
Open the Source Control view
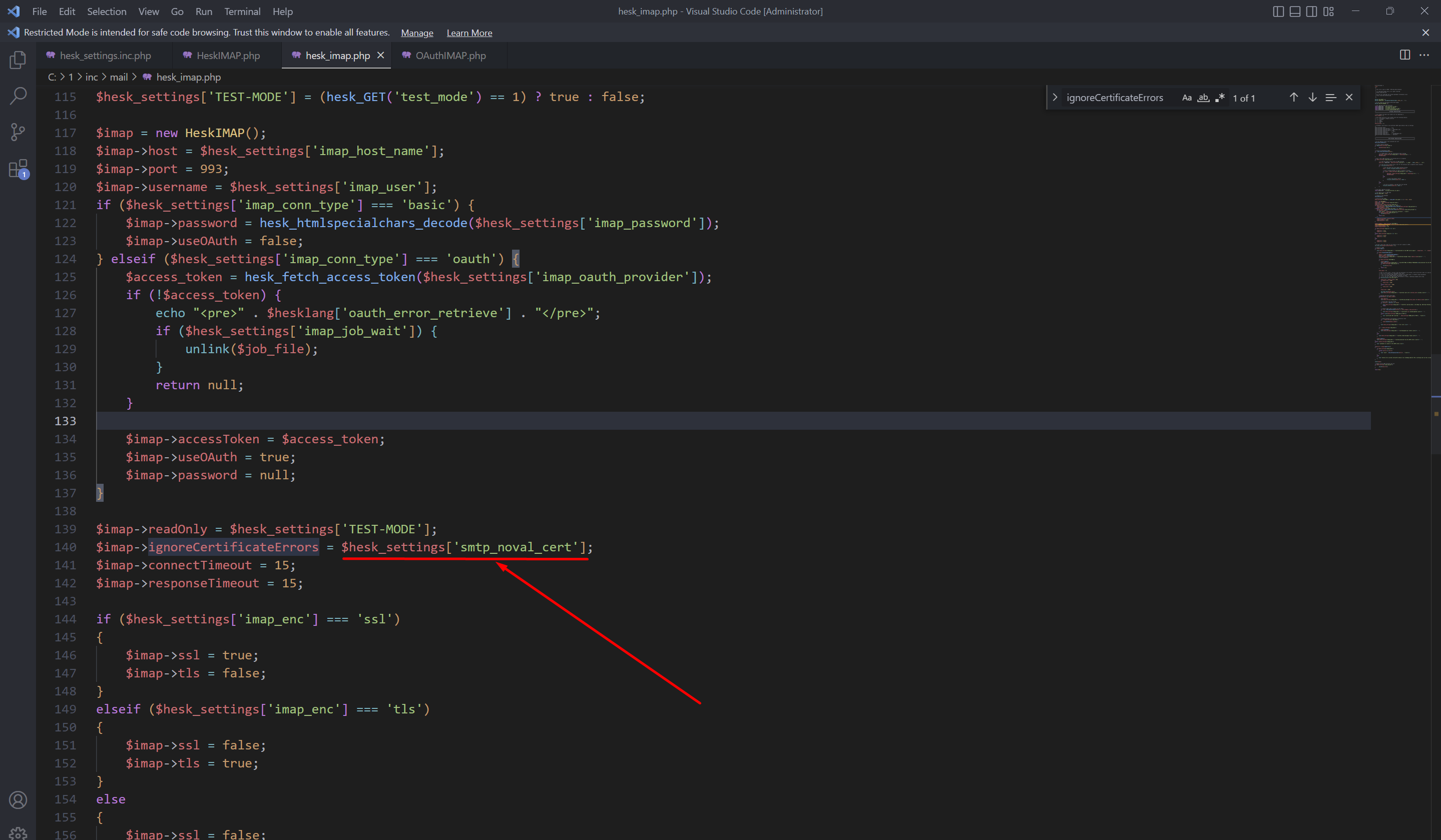point(18,132)
